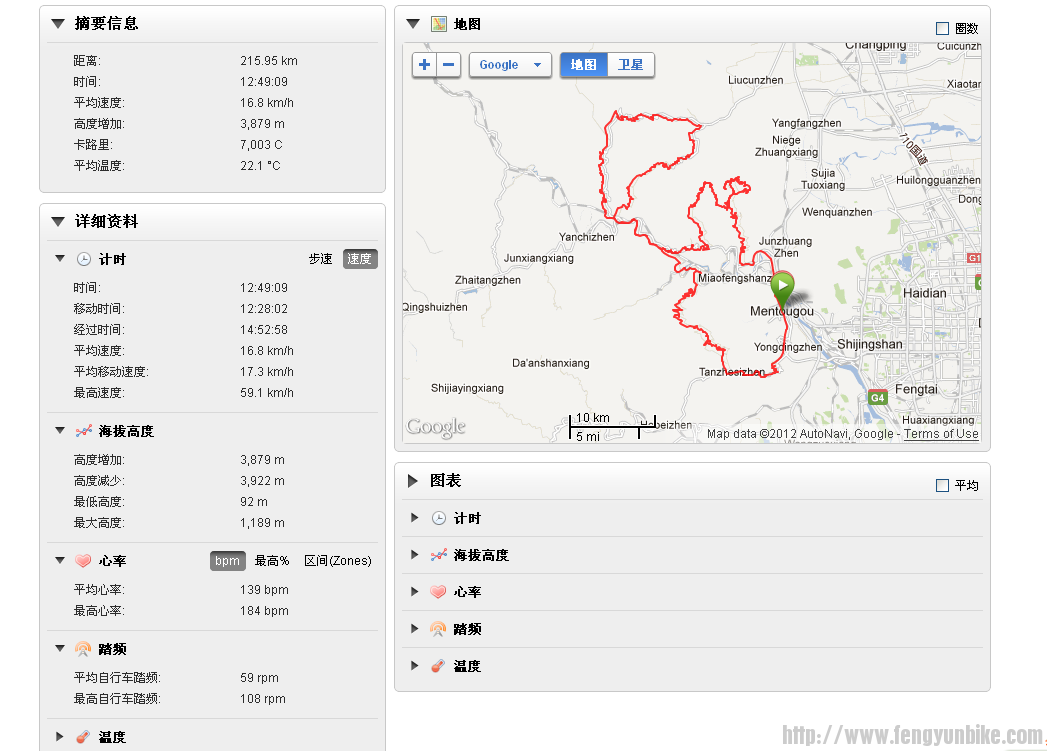
Task: Collapse the 摘要信息 panel
Action: [x=57, y=23]
